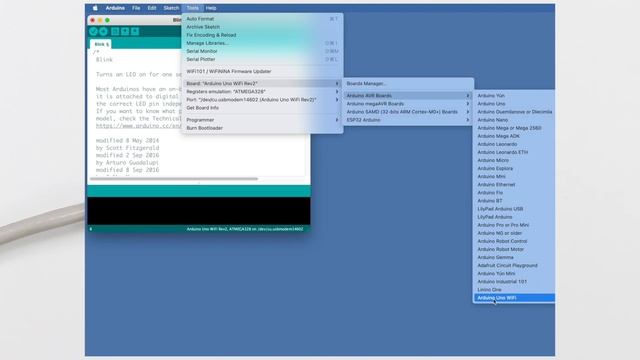The image size is (640, 360).
Task: Select the Arduino Esplora board
Action: click(514, 169)
